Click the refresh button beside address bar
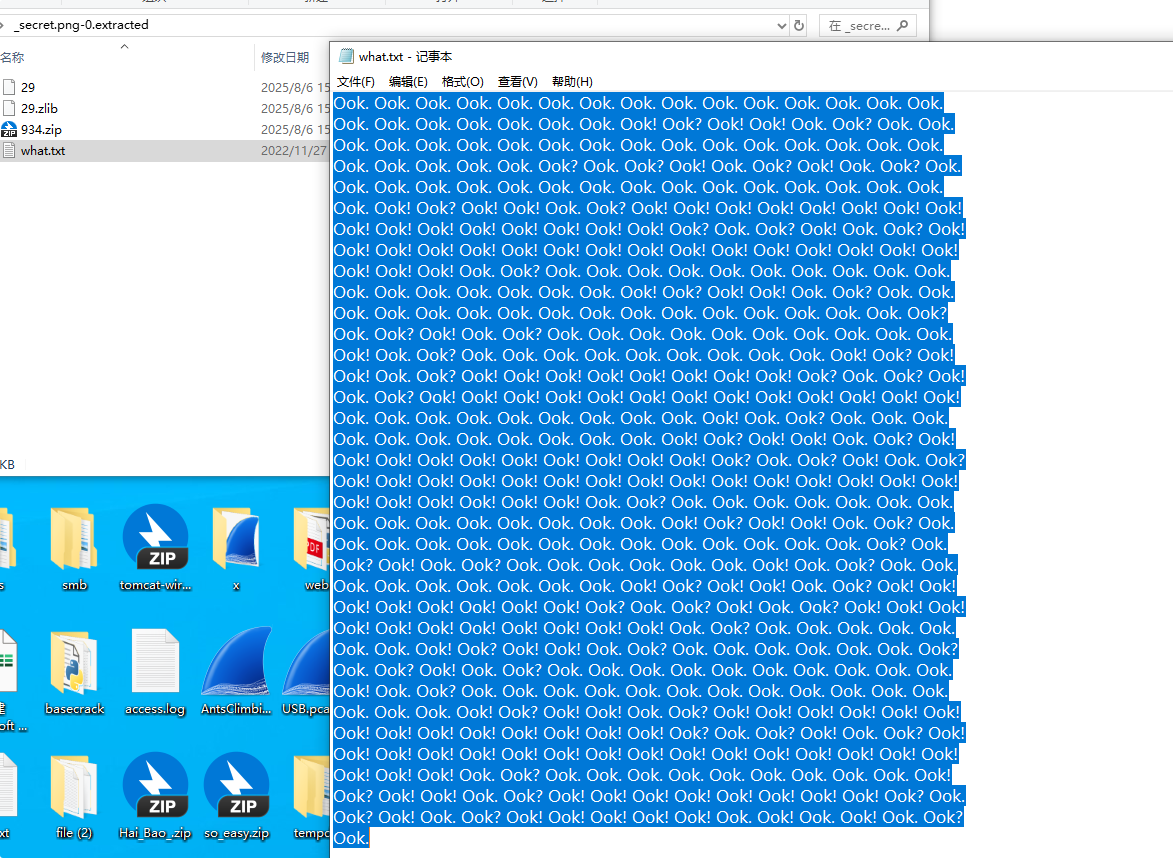This screenshot has width=1173, height=858. tap(799, 25)
